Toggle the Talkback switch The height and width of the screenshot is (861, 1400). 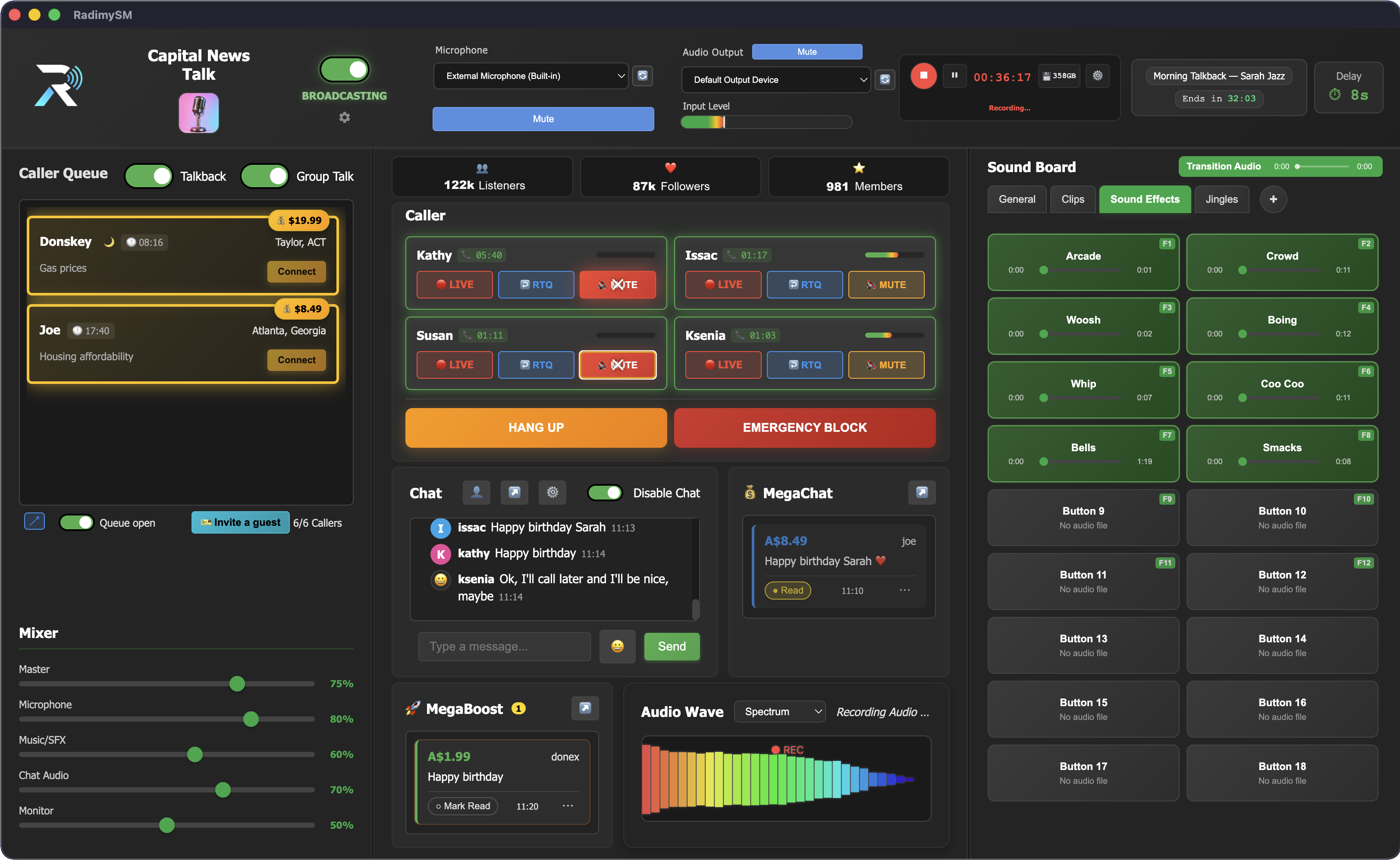(149, 176)
